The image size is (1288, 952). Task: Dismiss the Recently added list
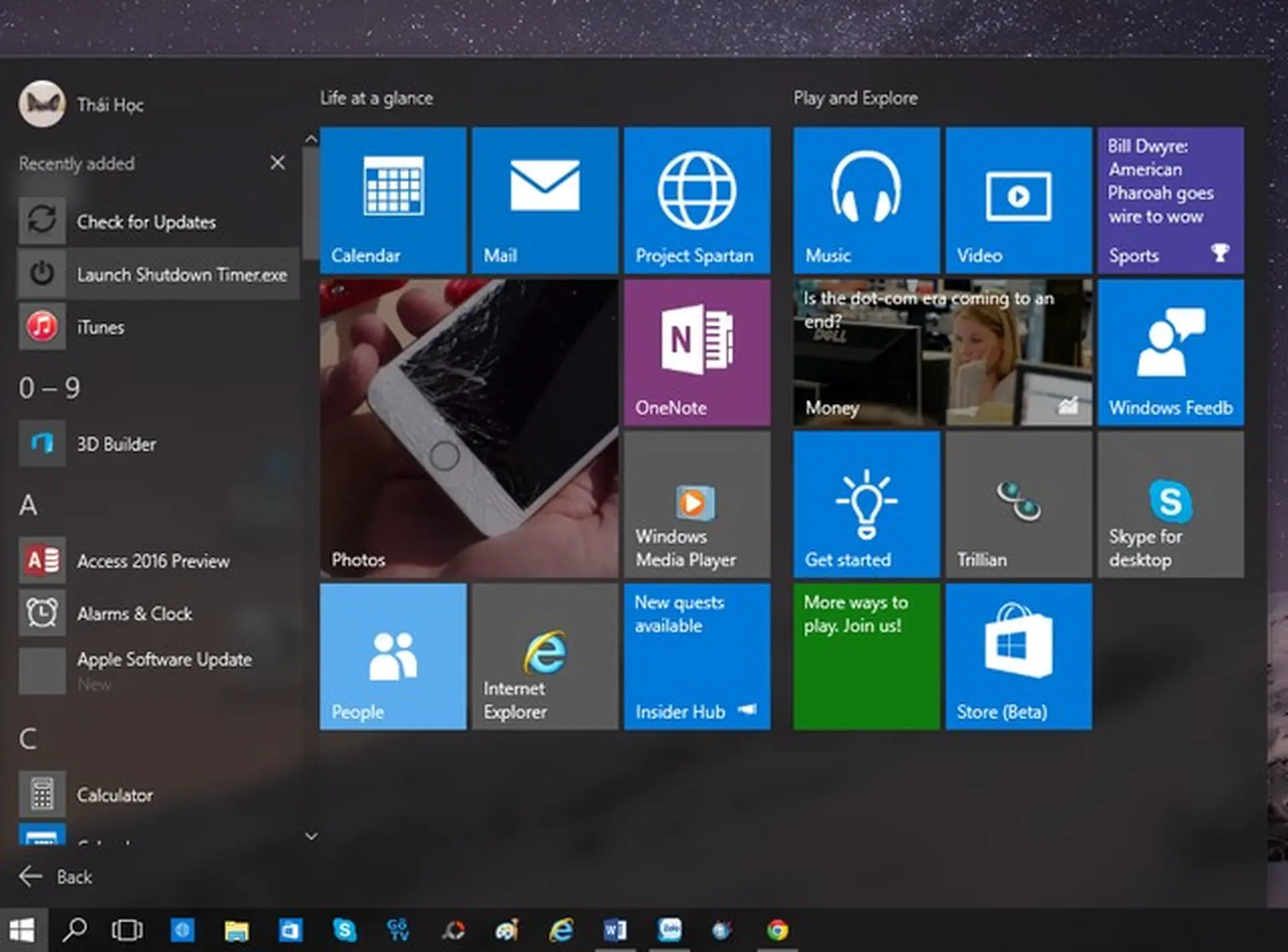(277, 163)
